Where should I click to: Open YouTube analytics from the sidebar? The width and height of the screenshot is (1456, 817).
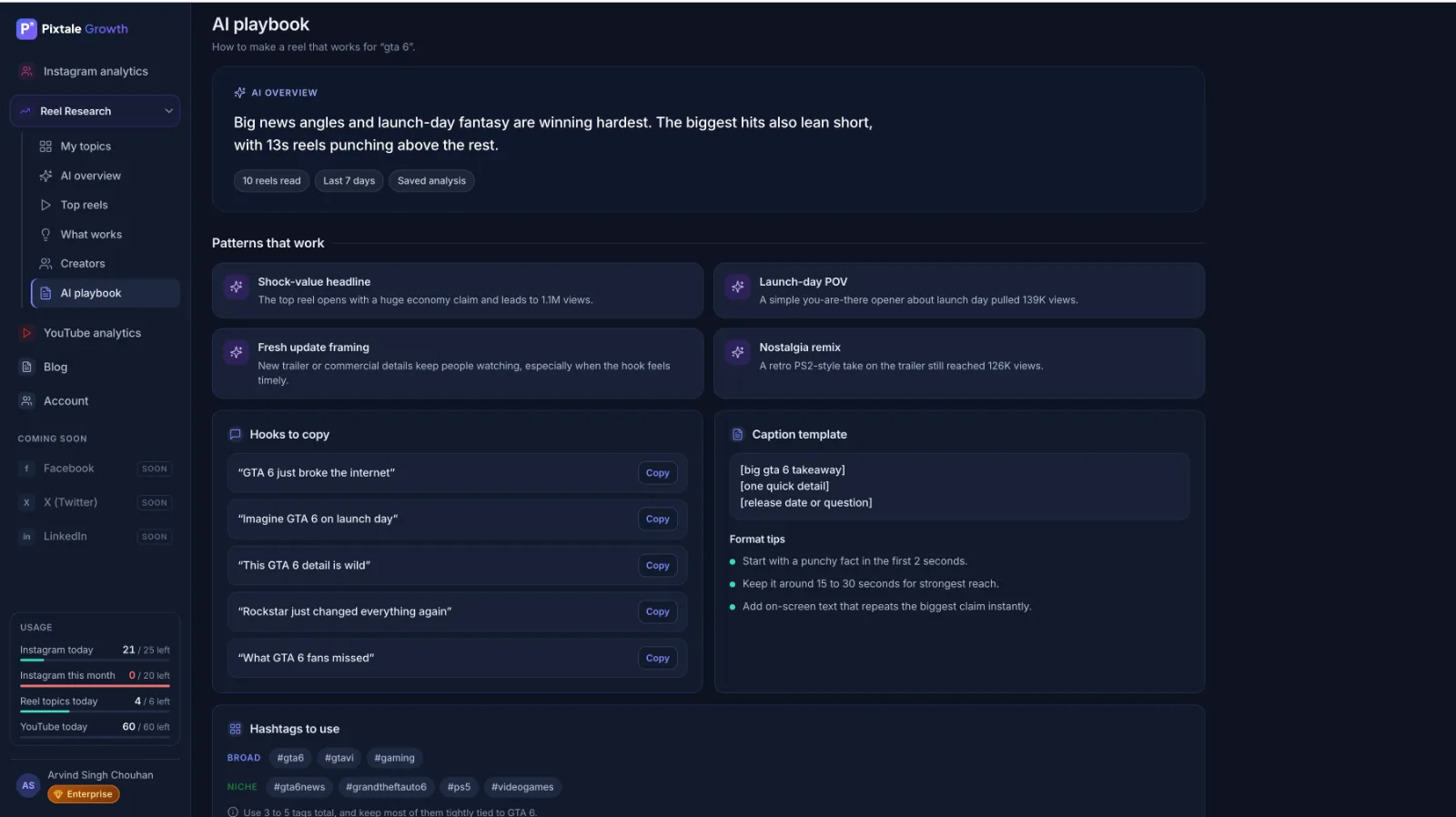coord(95,333)
